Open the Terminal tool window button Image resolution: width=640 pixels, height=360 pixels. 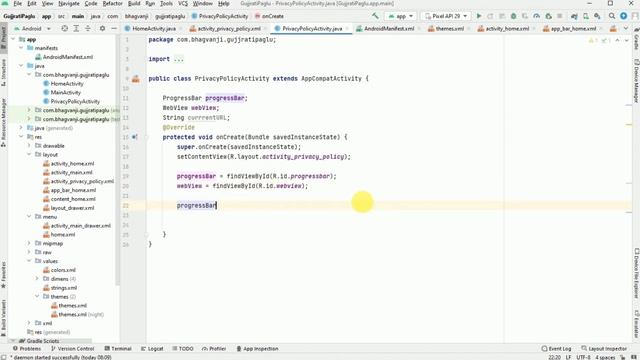click(118, 349)
